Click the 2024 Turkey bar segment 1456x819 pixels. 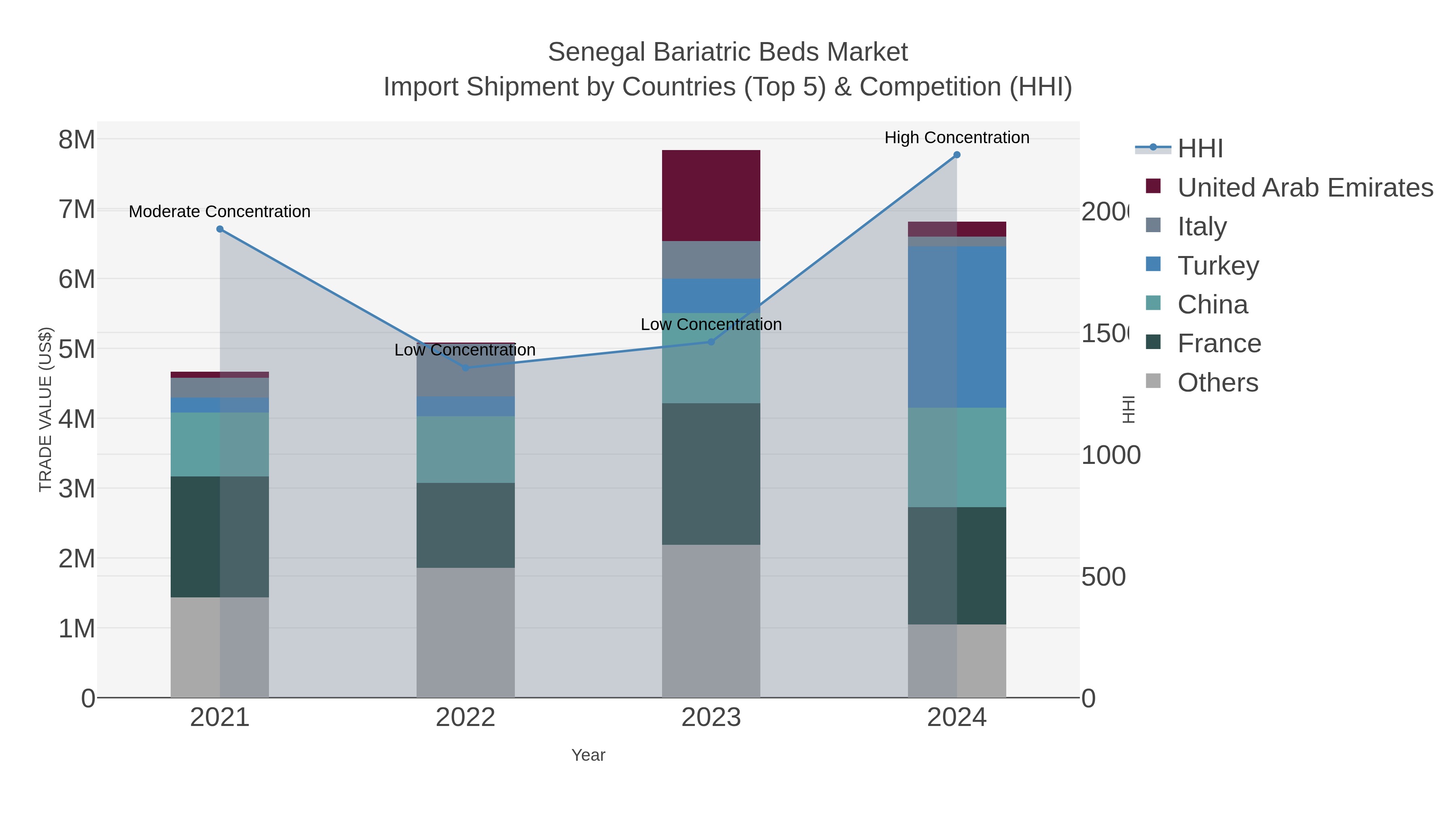point(957,327)
